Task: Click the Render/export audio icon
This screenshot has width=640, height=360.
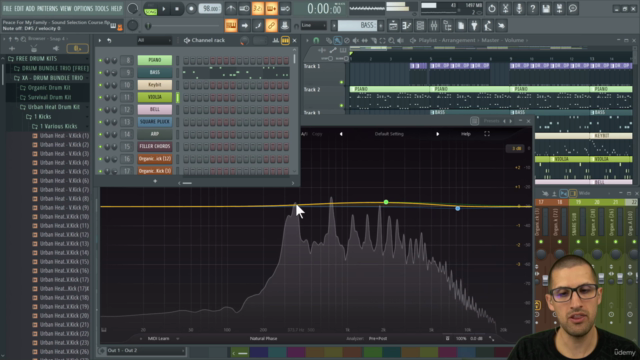Action: (x=559, y=9)
